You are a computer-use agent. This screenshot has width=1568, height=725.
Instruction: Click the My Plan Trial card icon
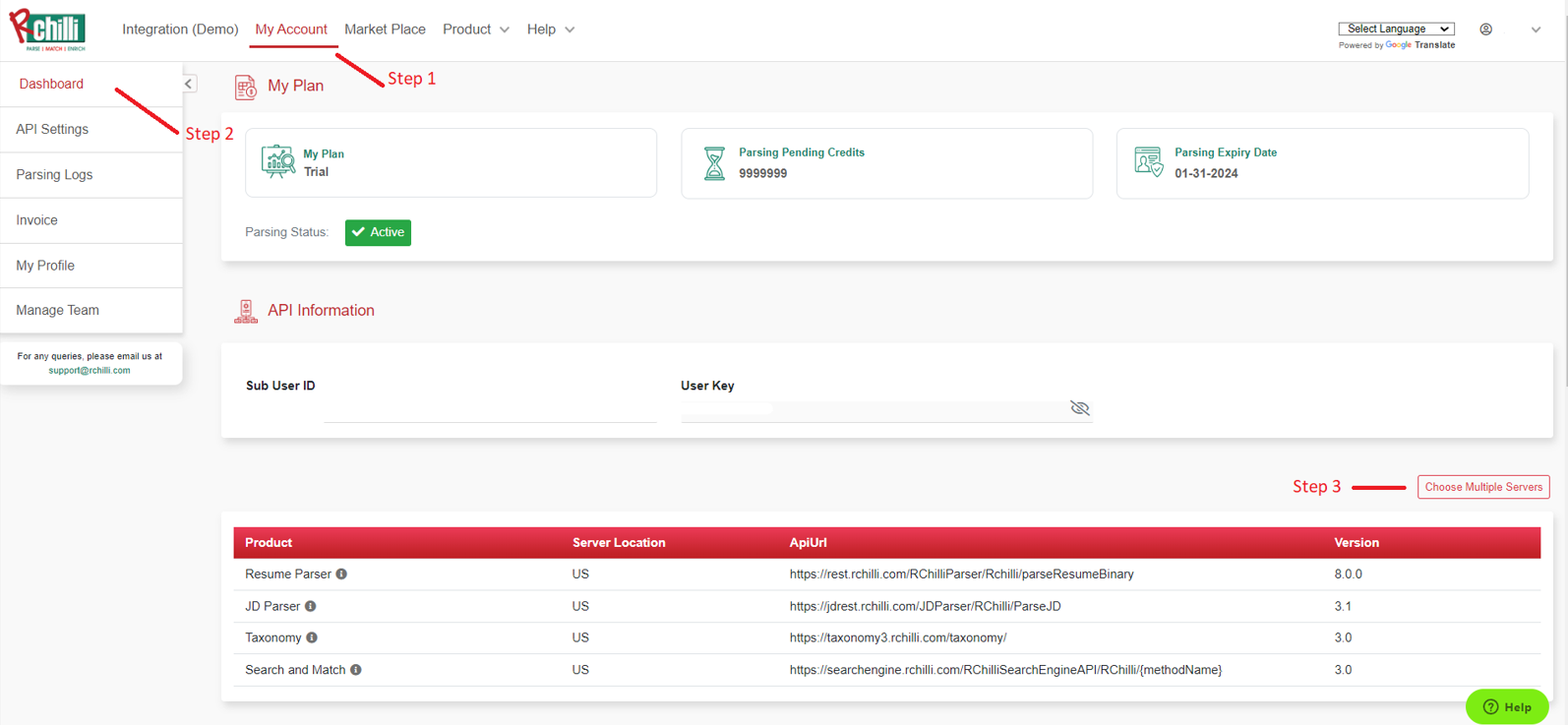278,161
